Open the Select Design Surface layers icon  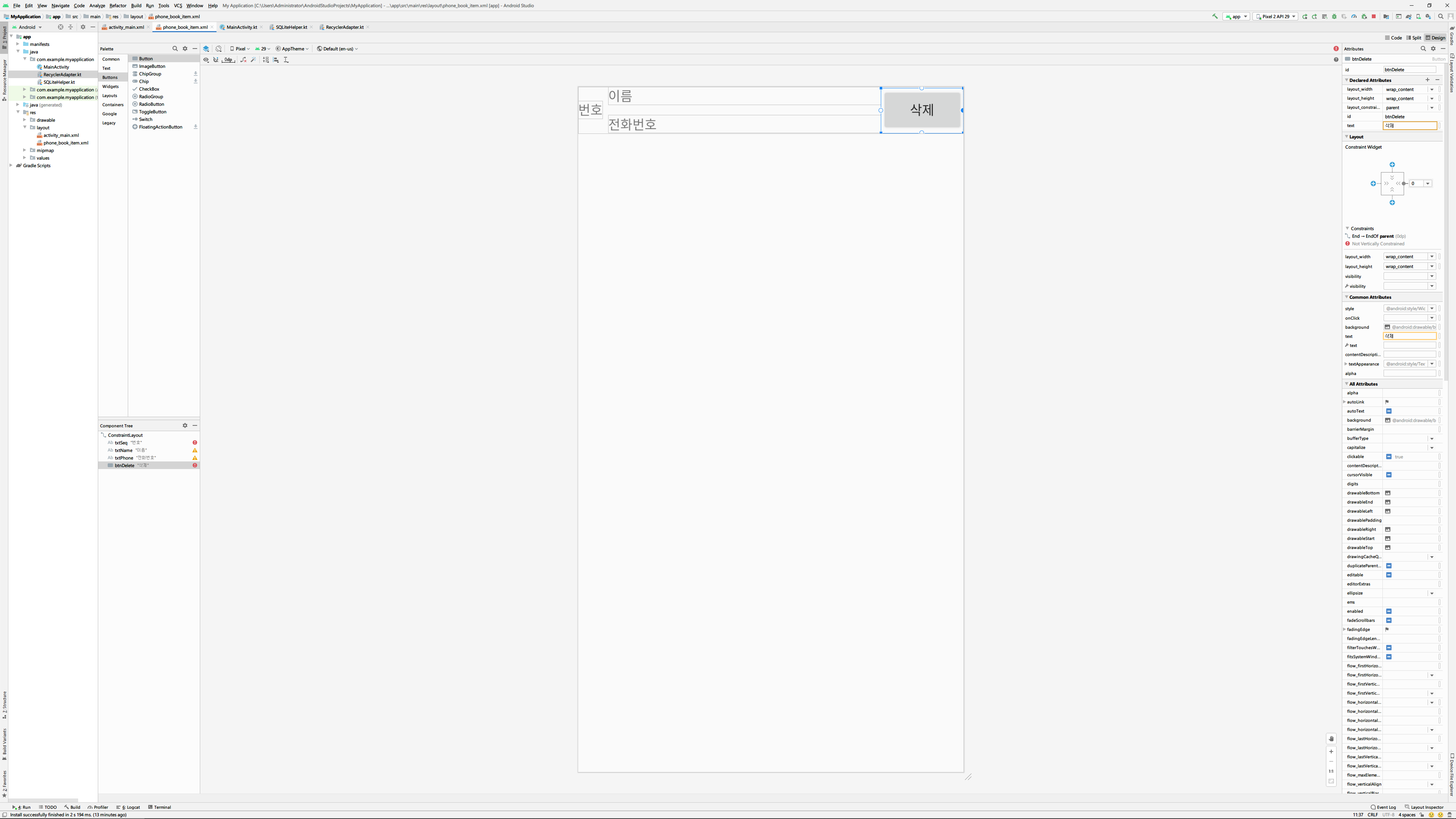206,49
